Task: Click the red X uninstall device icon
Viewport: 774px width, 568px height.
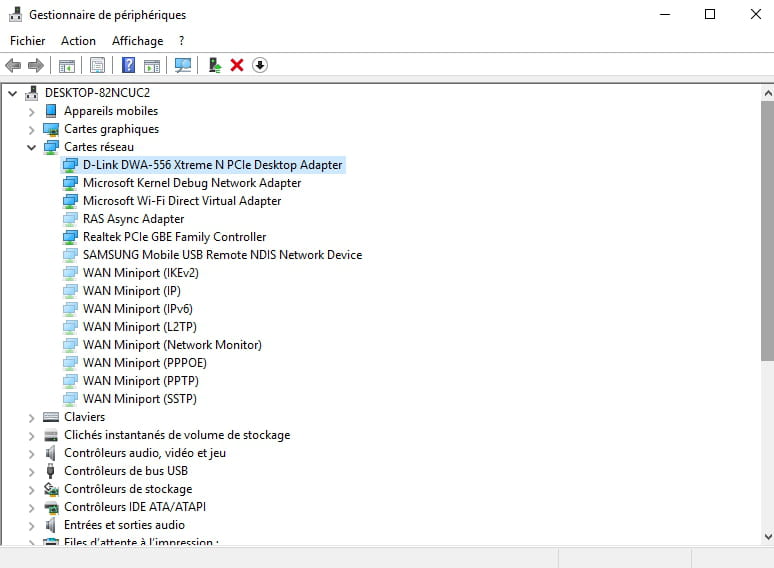Action: (237, 65)
